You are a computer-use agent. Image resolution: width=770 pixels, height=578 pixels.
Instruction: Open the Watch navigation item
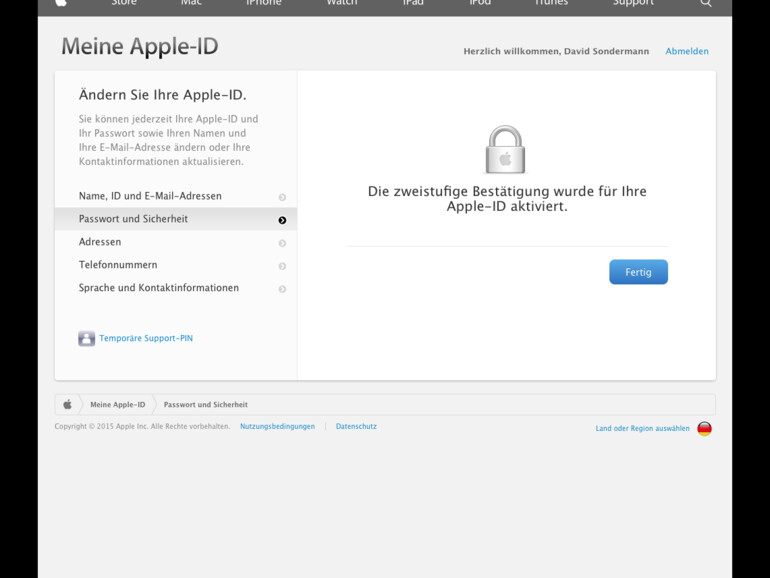click(x=342, y=3)
